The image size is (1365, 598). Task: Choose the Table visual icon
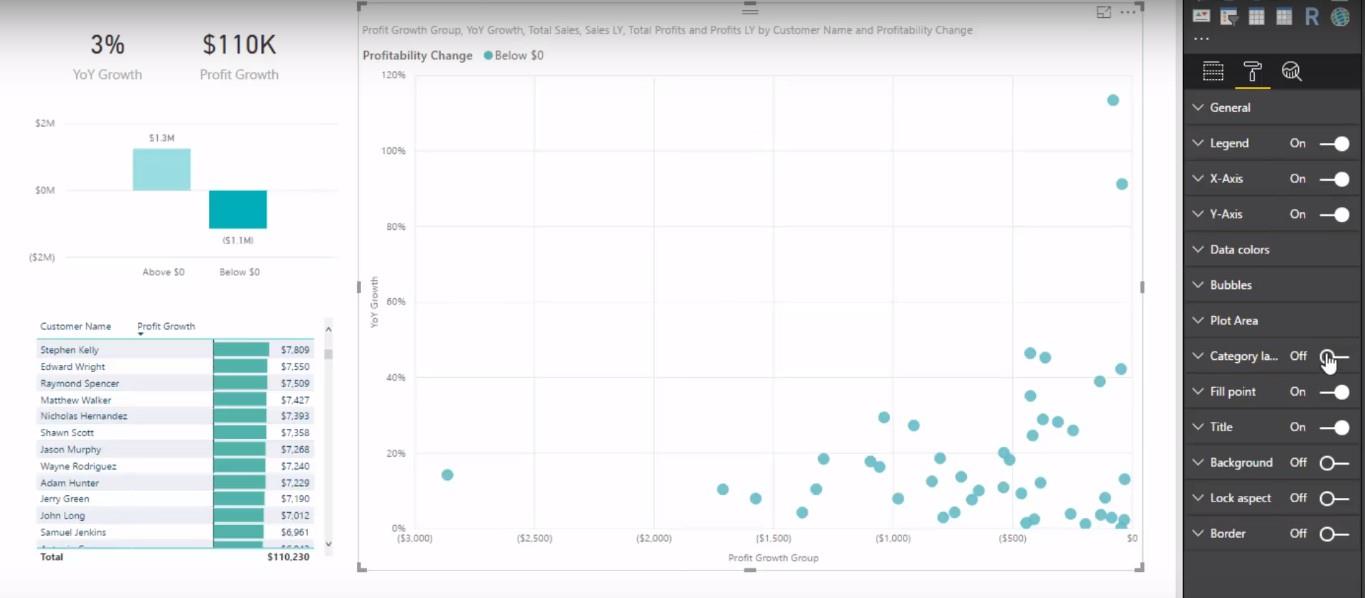tap(1256, 16)
